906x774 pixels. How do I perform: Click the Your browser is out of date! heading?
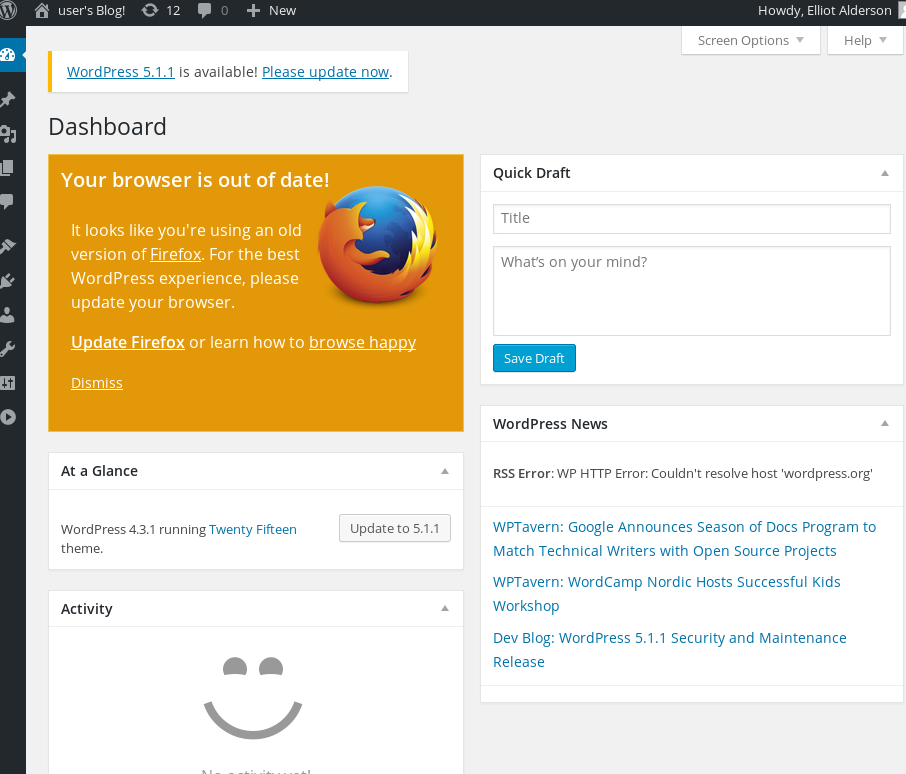[195, 180]
